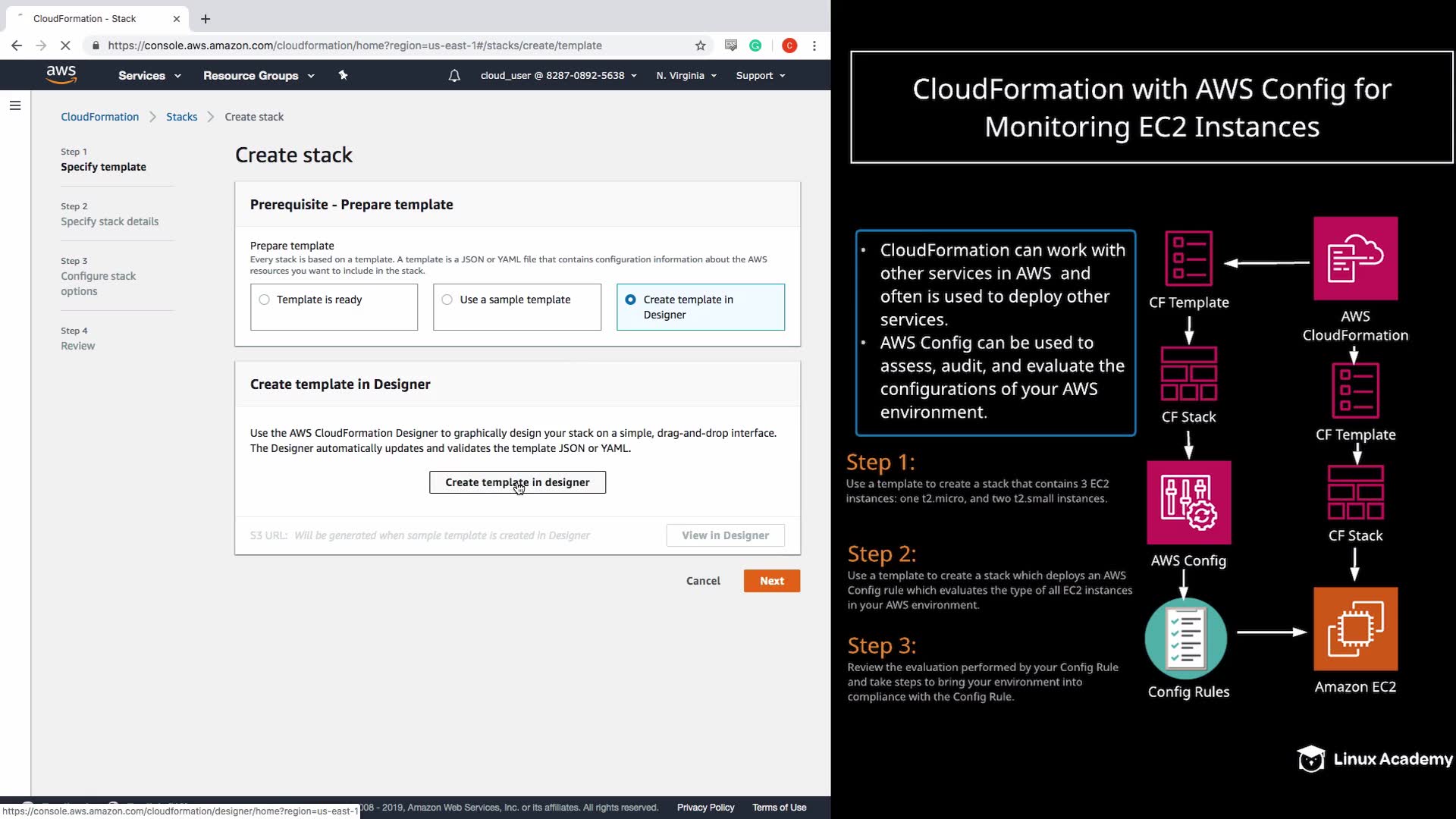Screen dimensions: 1456x819
Task: Click Create template in designer button
Action: [517, 482]
